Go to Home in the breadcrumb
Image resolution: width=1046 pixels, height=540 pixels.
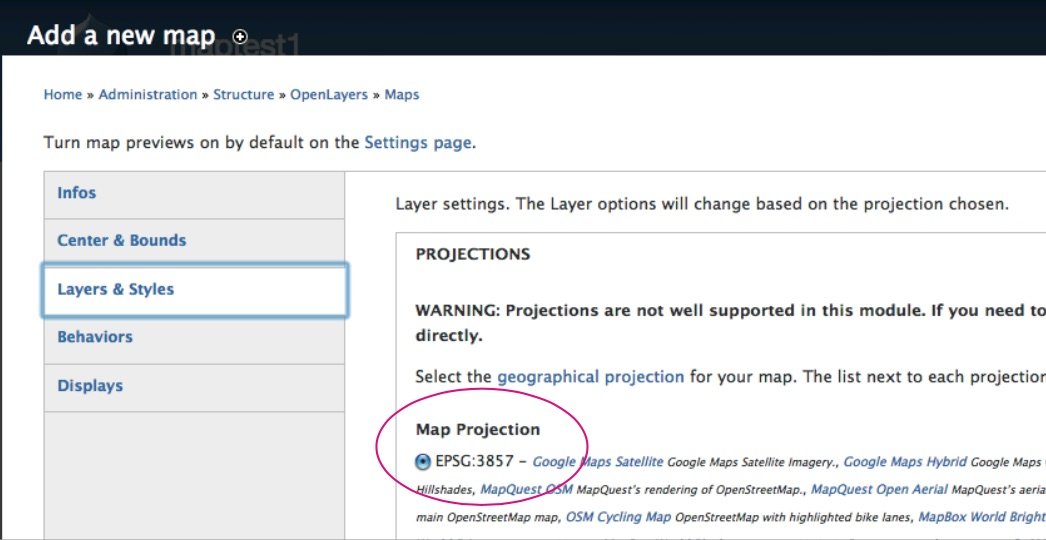coord(62,95)
